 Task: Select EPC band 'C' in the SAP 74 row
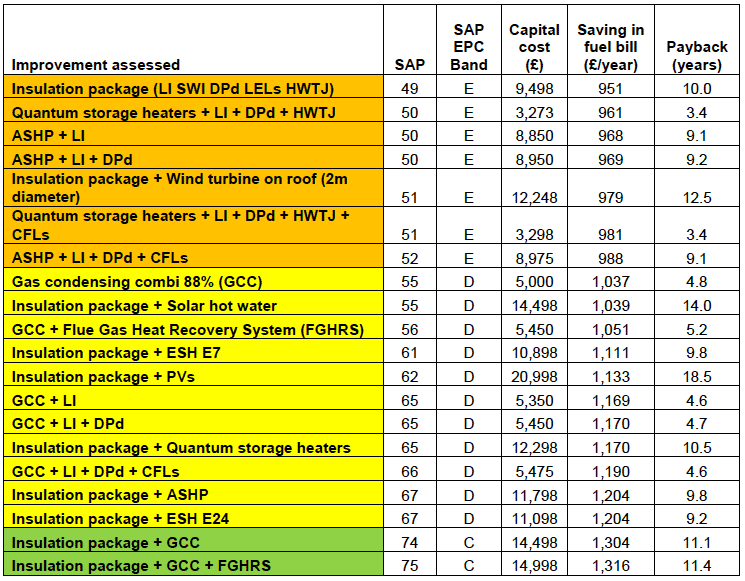(468, 543)
